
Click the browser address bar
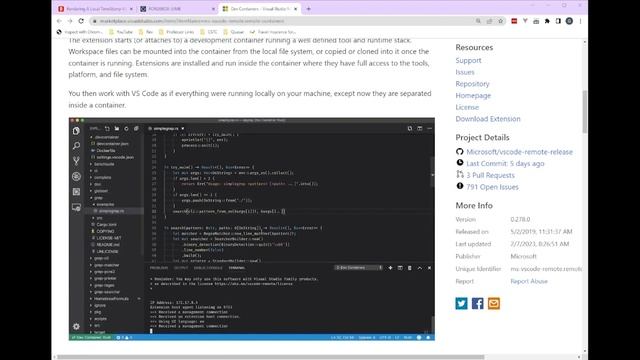(x=282, y=21)
